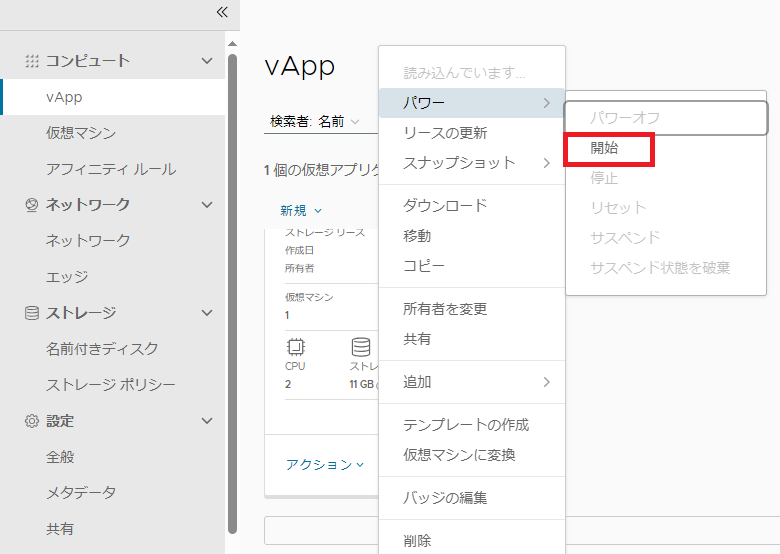Viewport: 780px width, 554px height.
Task: Open vApp in the sidebar
Action: pos(112,97)
